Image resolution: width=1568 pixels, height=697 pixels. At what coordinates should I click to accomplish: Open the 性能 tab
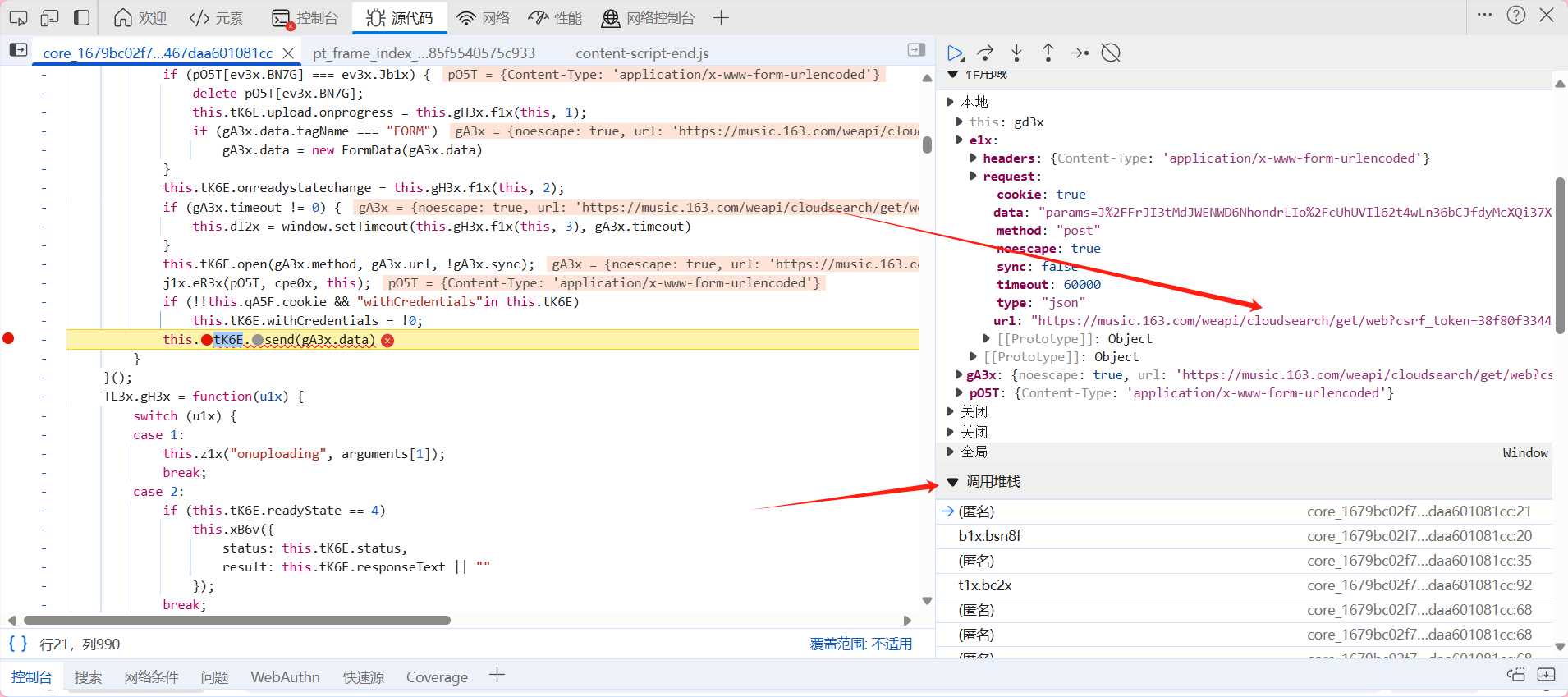555,17
